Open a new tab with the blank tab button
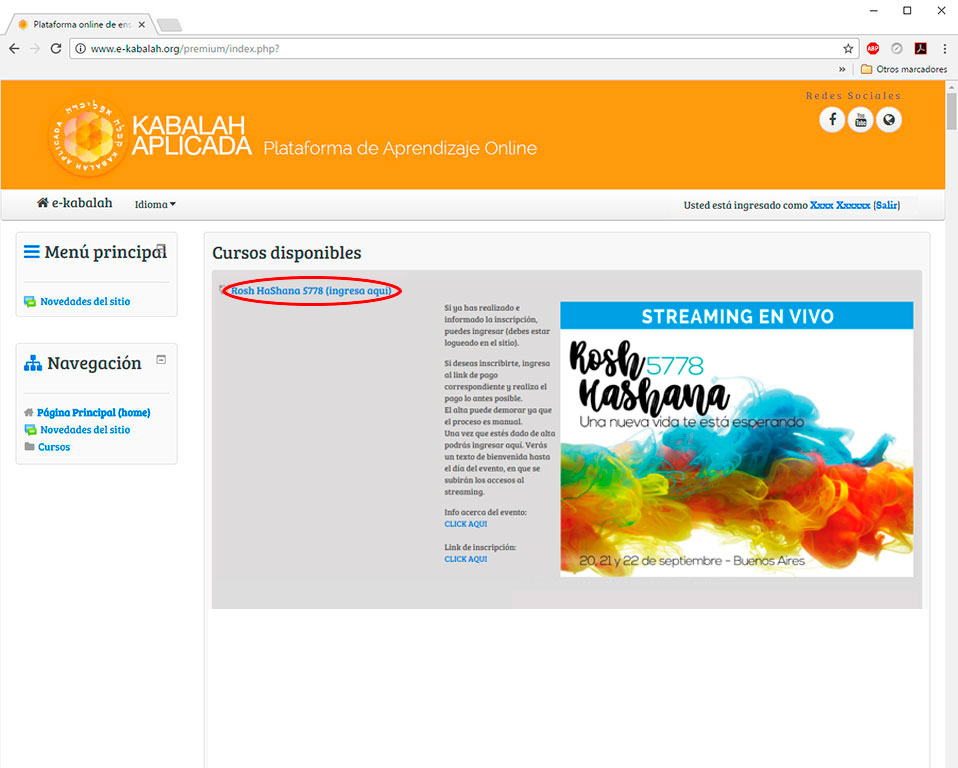Viewport: 958px width, 768px height. pyautogui.click(x=169, y=25)
